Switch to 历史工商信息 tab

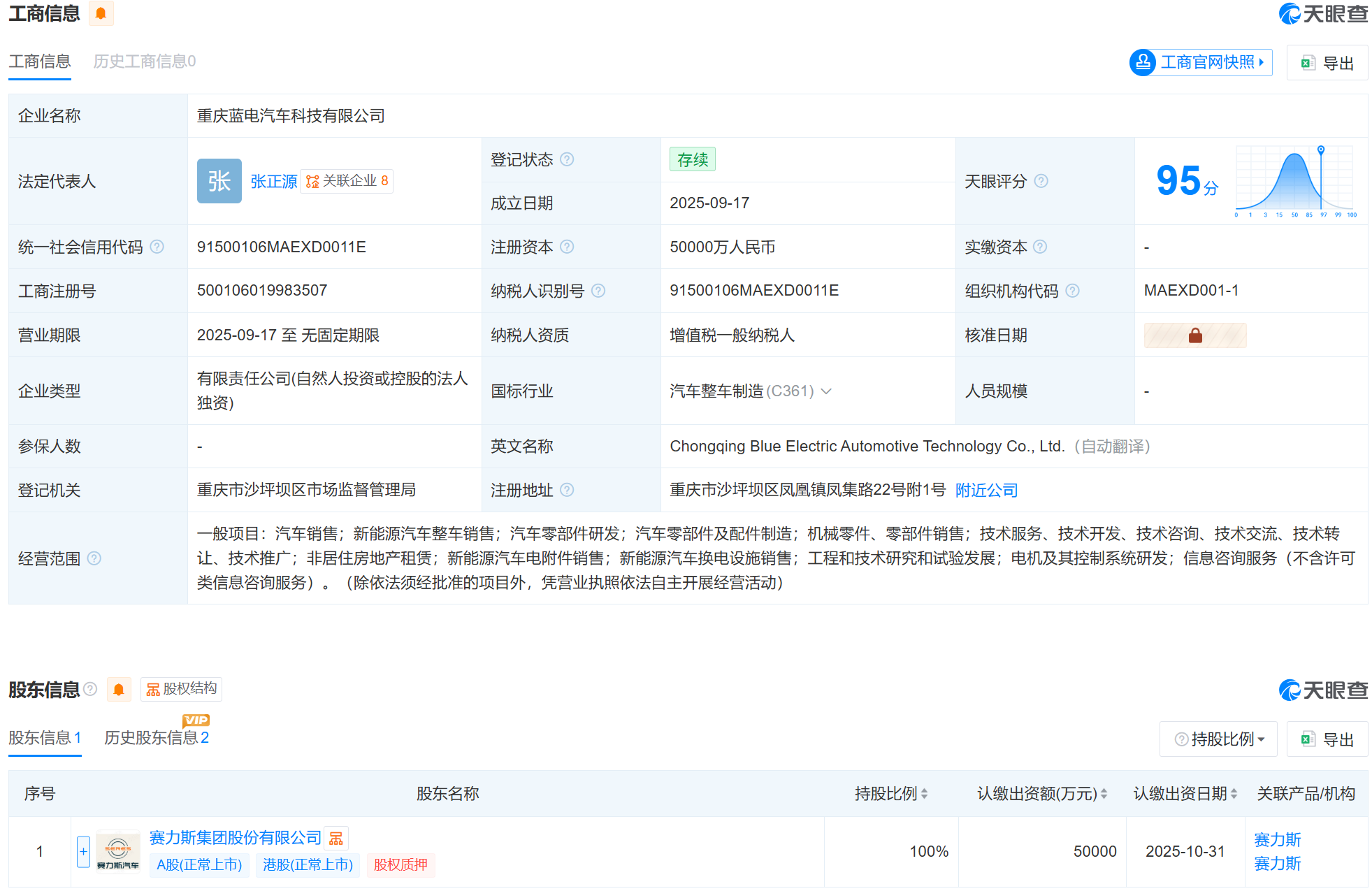pyautogui.click(x=144, y=61)
